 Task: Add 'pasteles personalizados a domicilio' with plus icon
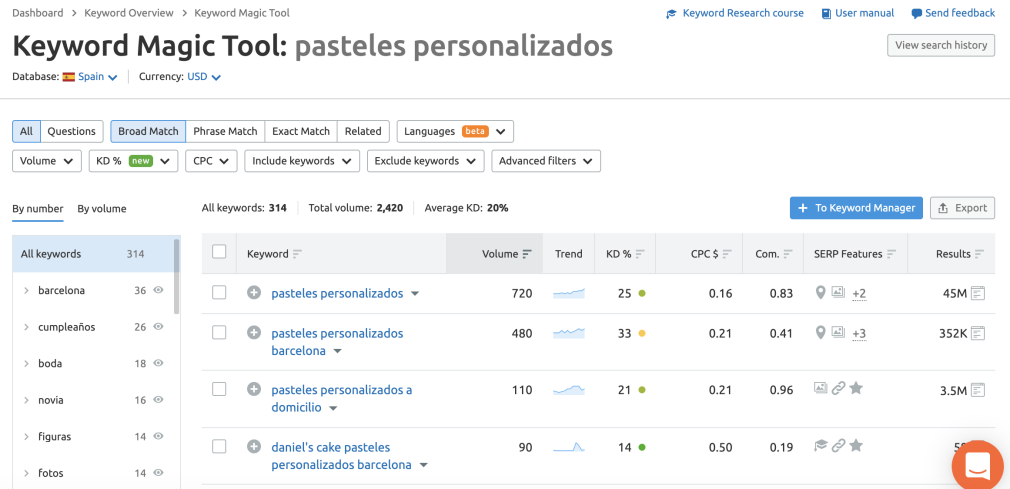pos(254,389)
